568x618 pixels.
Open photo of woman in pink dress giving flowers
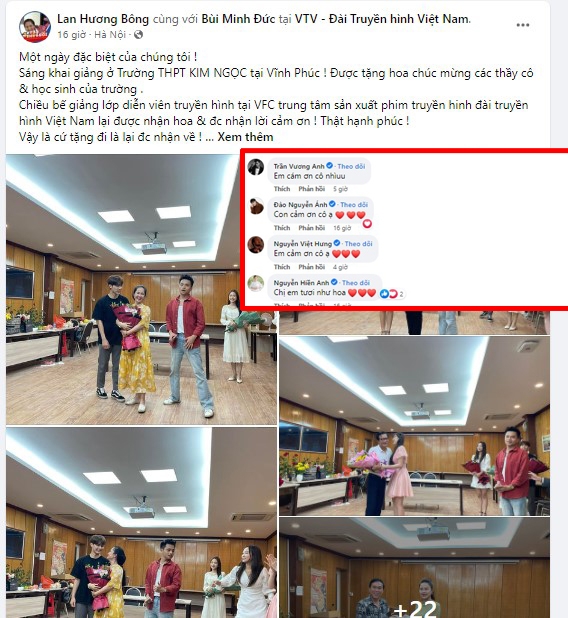coord(414,426)
